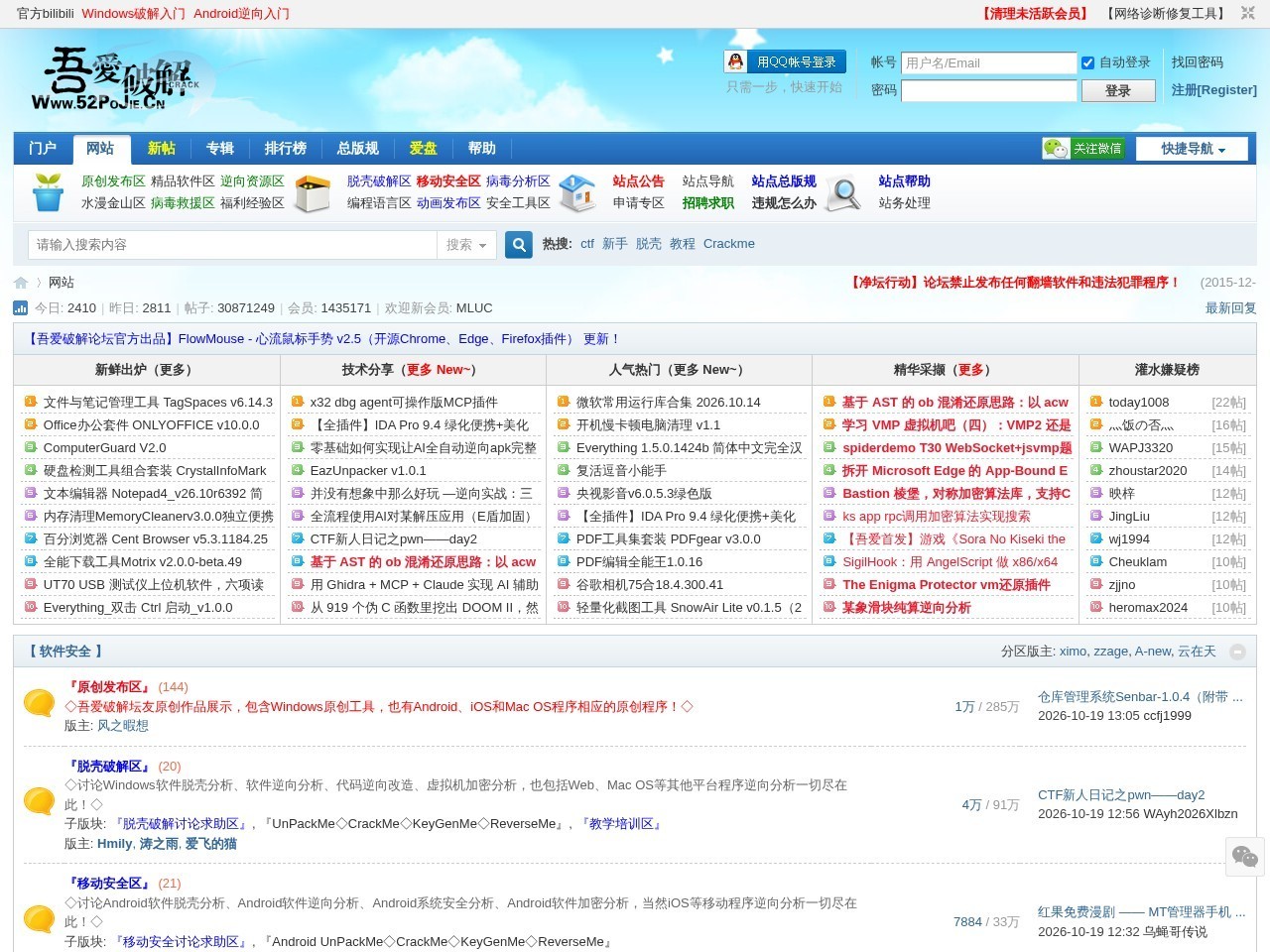This screenshot has width=1270, height=952.
Task: Open thread ComputerGuard V2.0
Action: tap(105, 447)
